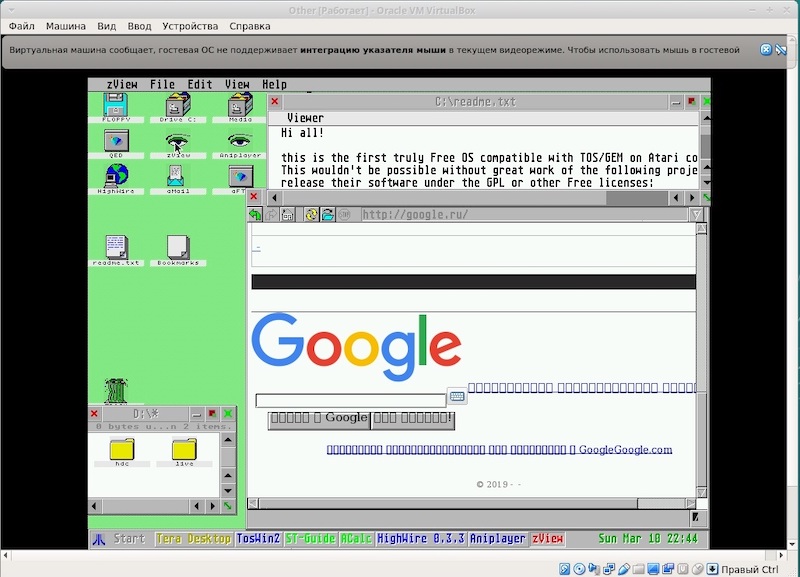Image resolution: width=800 pixels, height=577 pixels.
Task: Open the View menu
Action: click(x=237, y=85)
